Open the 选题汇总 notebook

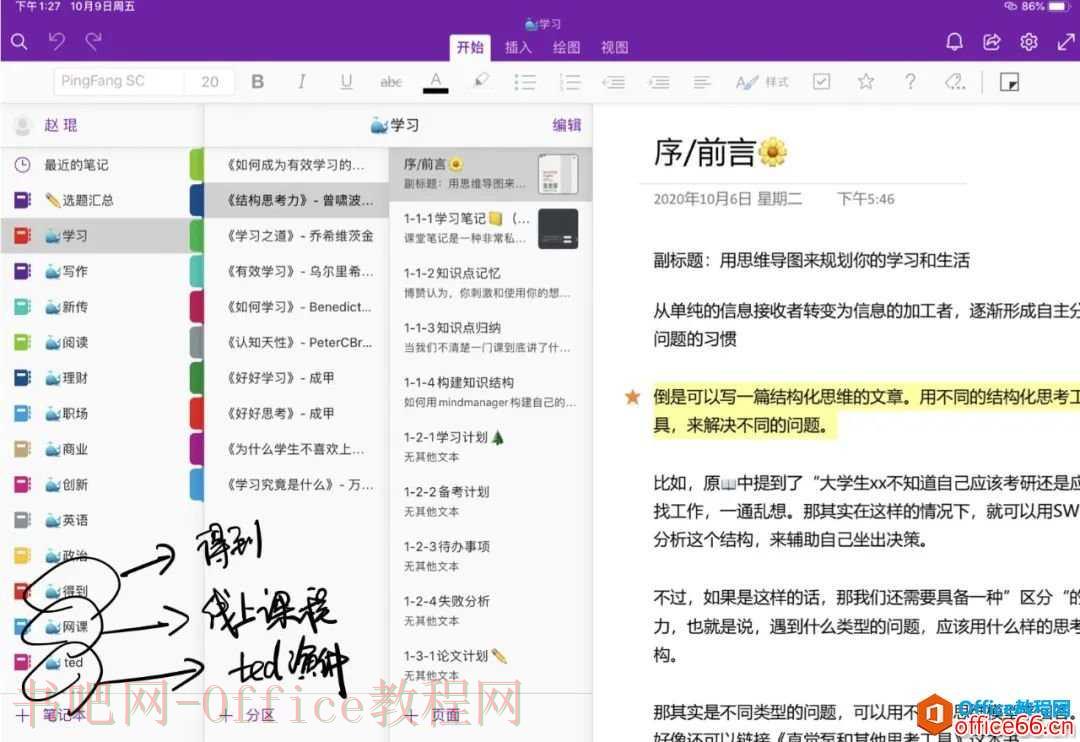pyautogui.click(x=95, y=200)
